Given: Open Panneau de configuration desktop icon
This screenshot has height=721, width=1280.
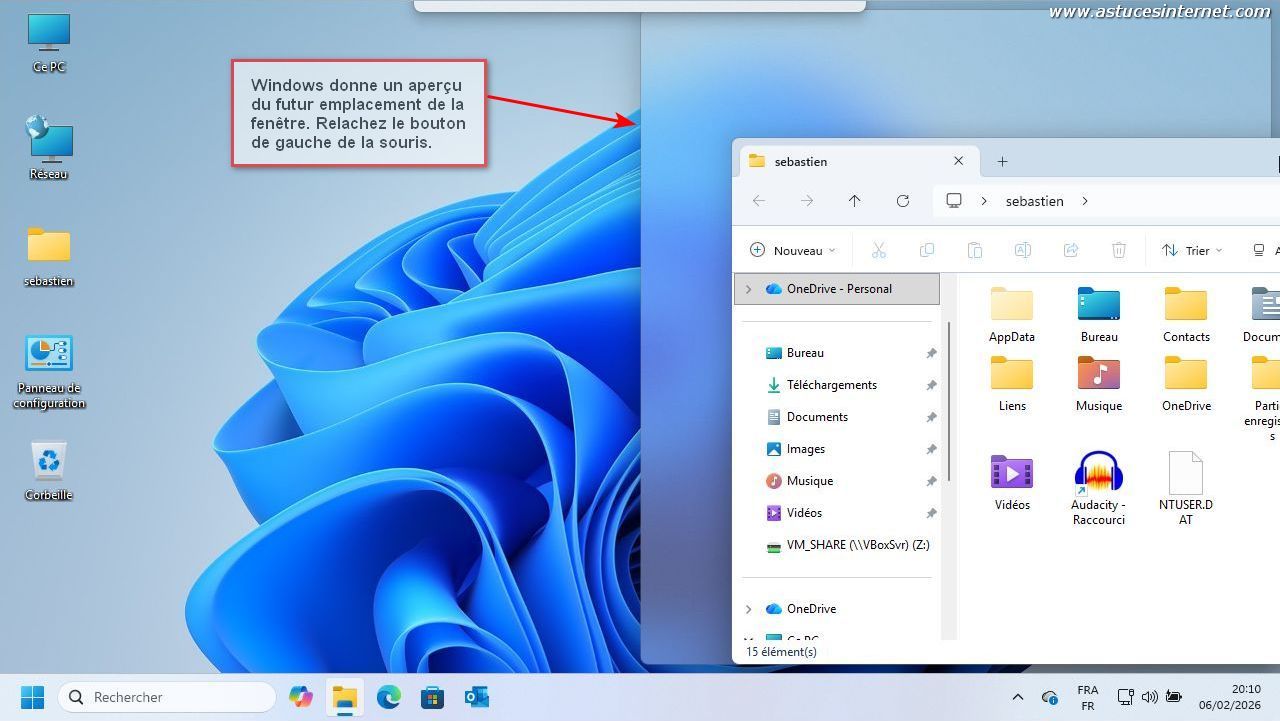Looking at the screenshot, I should click(48, 355).
